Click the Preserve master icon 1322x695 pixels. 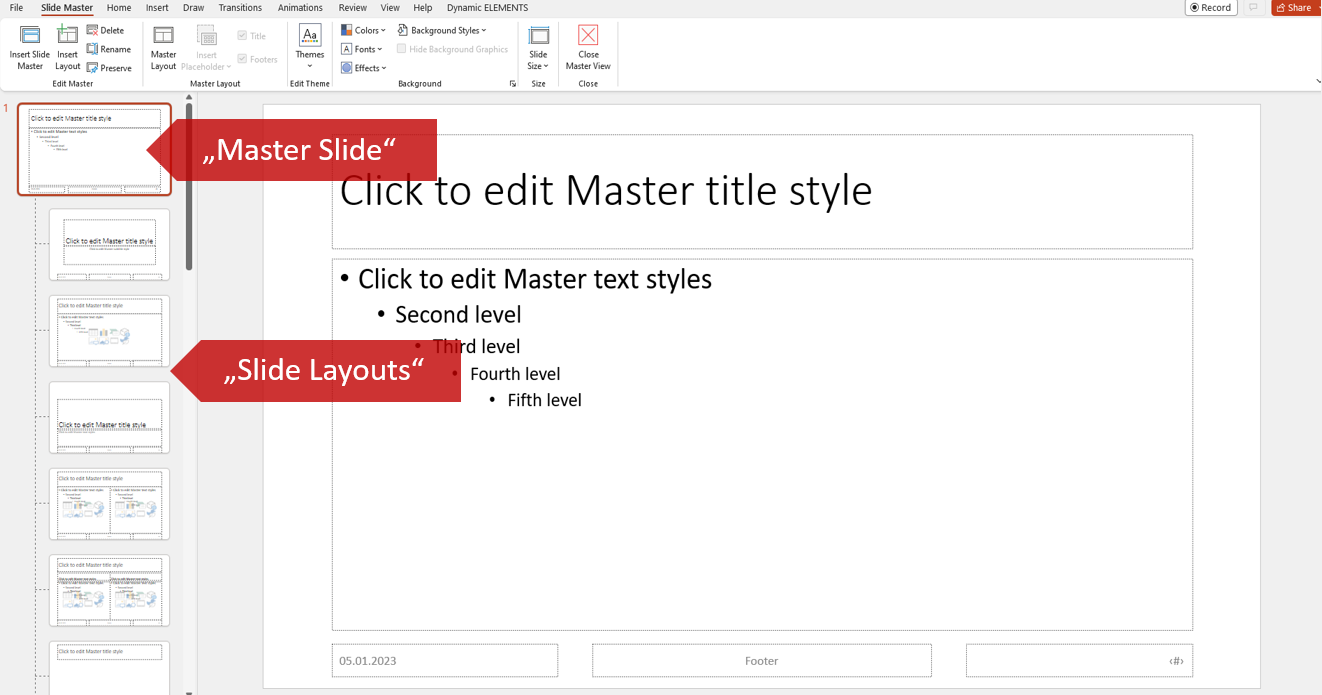click(x=92, y=68)
